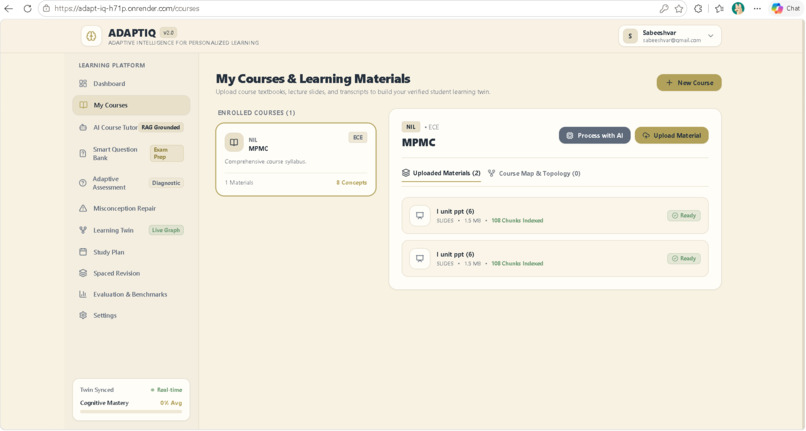Click the Spaced Revision layers icon
Screen dimensions: 806x431
click(83, 273)
